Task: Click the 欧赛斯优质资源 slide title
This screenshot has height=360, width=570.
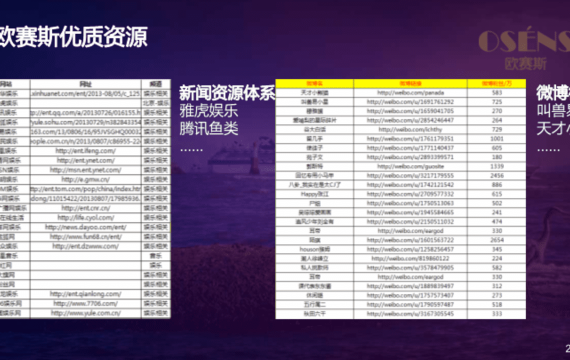Action: [74, 37]
